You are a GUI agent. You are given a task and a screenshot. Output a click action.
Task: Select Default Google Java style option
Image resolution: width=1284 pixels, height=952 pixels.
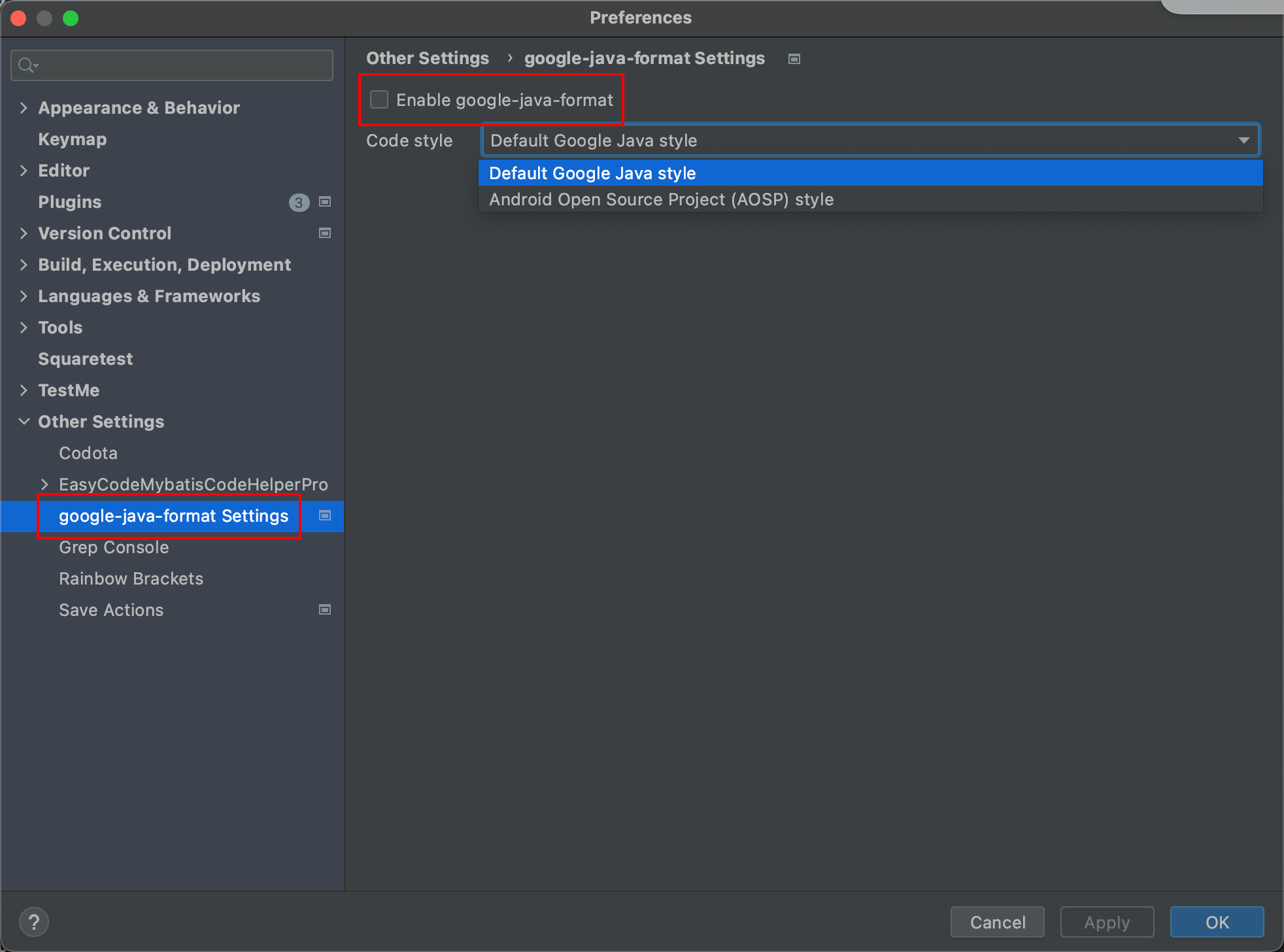coord(591,173)
